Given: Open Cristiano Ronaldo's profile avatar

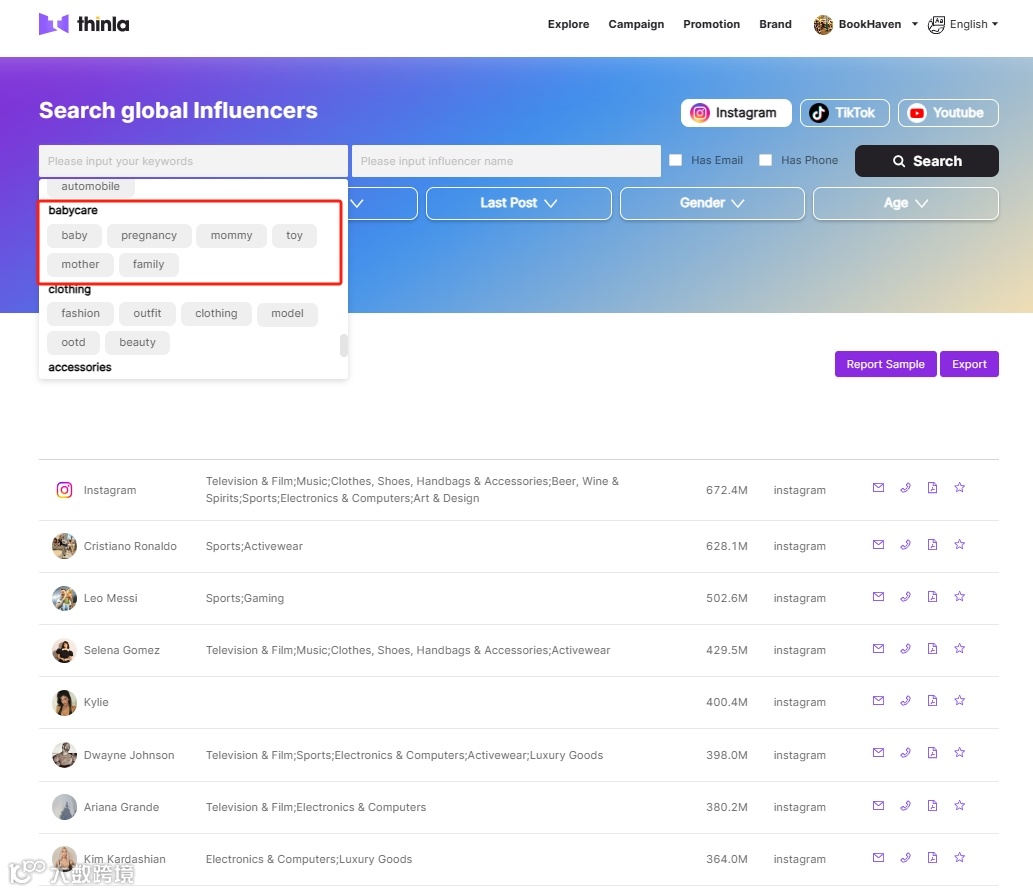Looking at the screenshot, I should click(64, 546).
